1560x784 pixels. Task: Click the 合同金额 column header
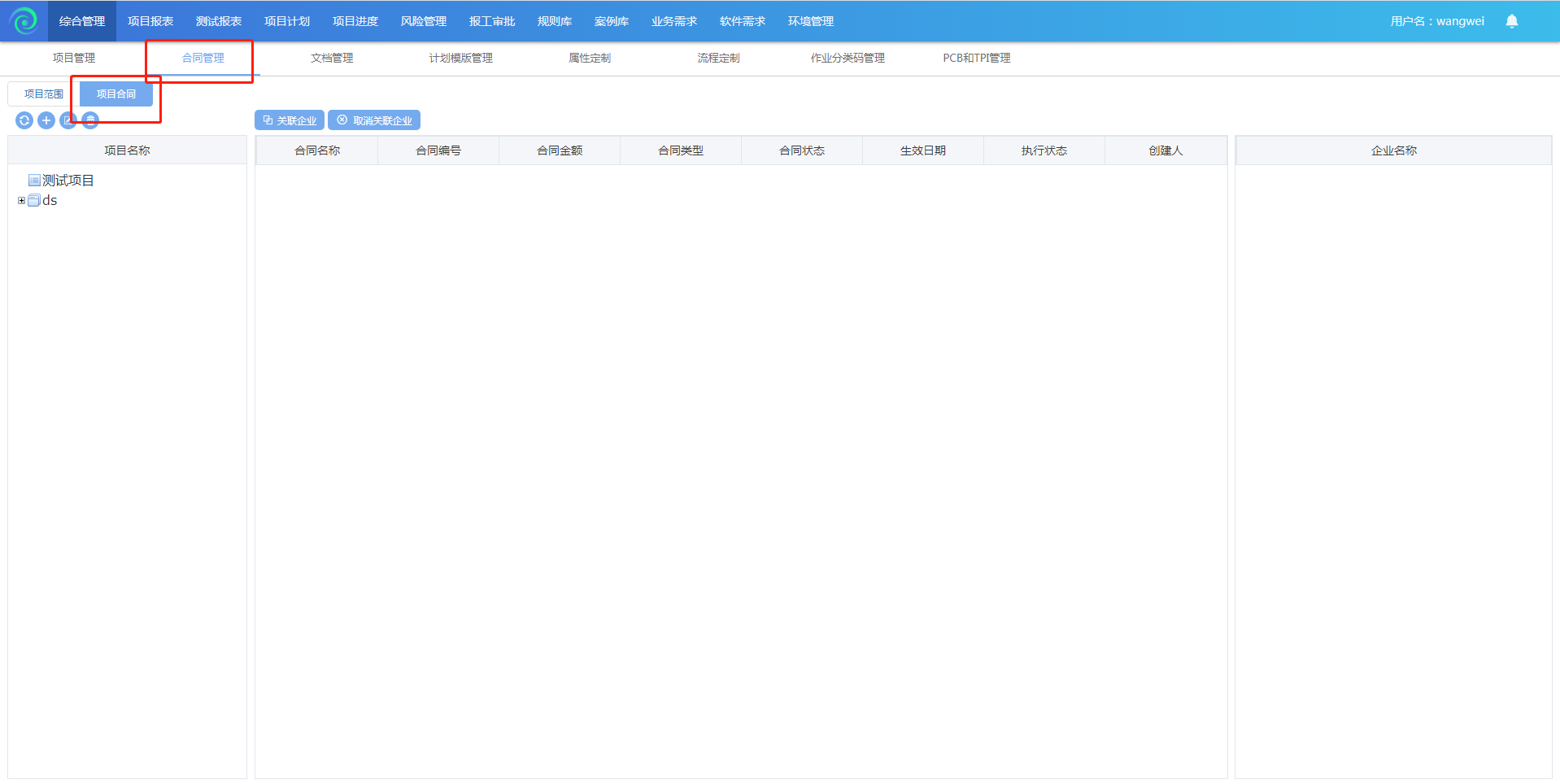pyautogui.click(x=560, y=150)
